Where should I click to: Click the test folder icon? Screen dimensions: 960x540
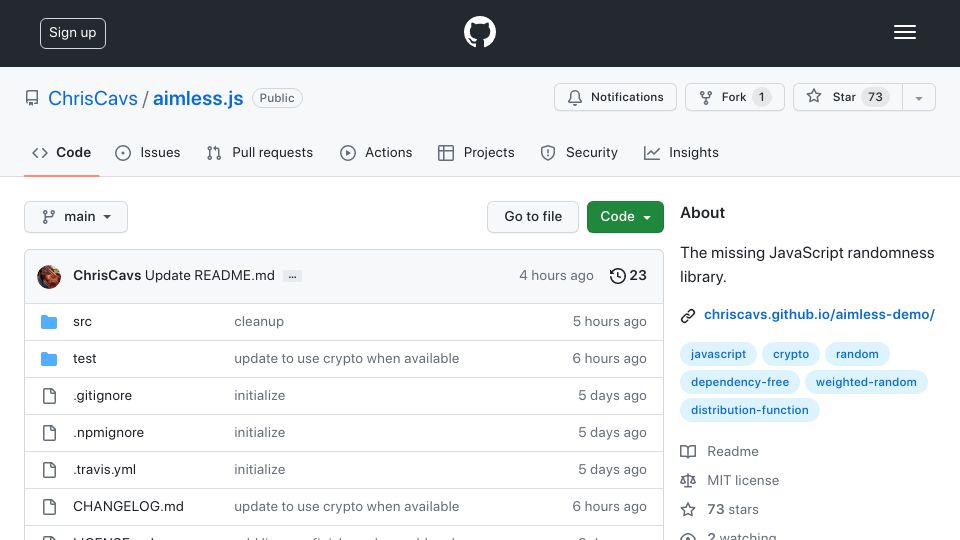coord(49,359)
